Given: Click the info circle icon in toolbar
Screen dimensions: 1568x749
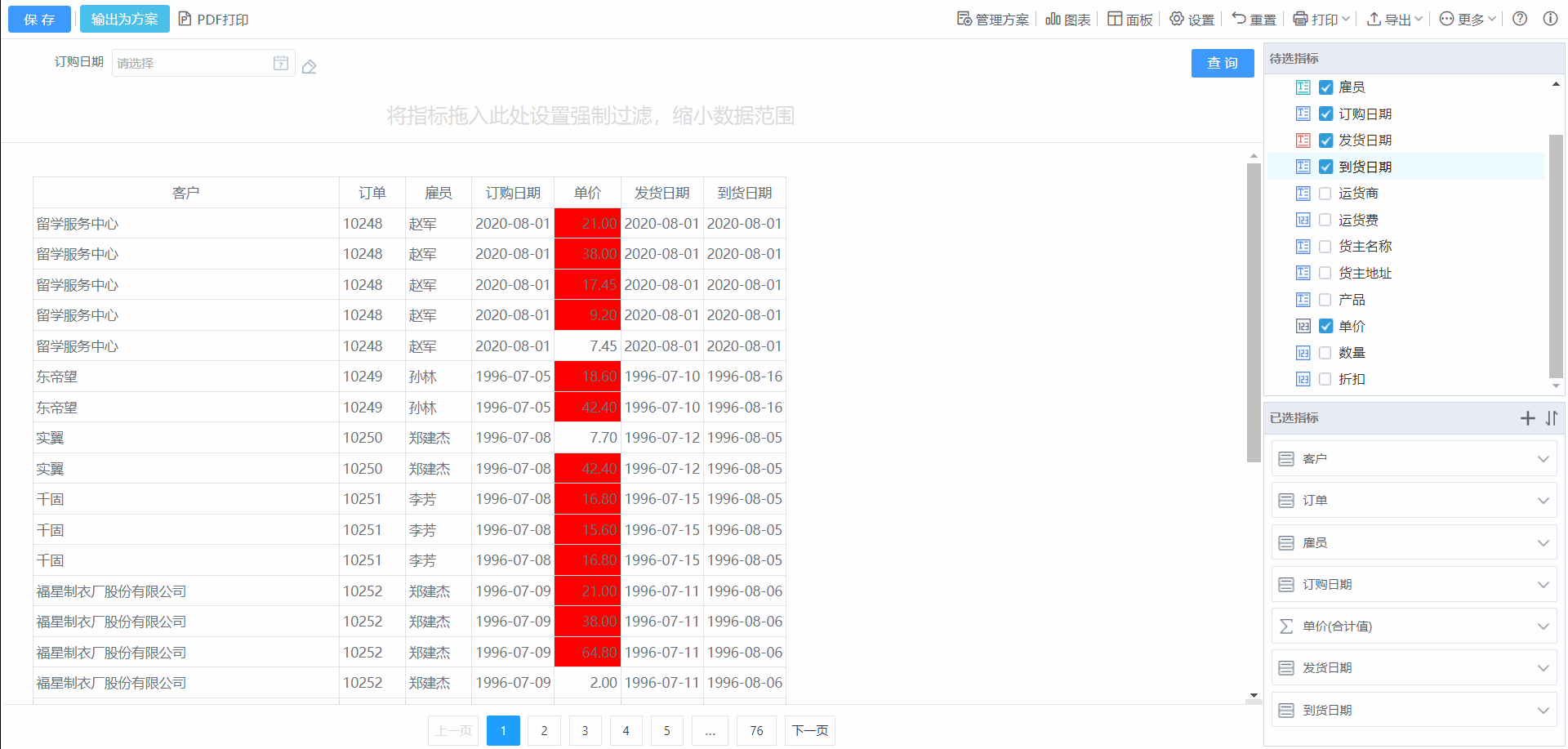Looking at the screenshot, I should [x=1549, y=19].
